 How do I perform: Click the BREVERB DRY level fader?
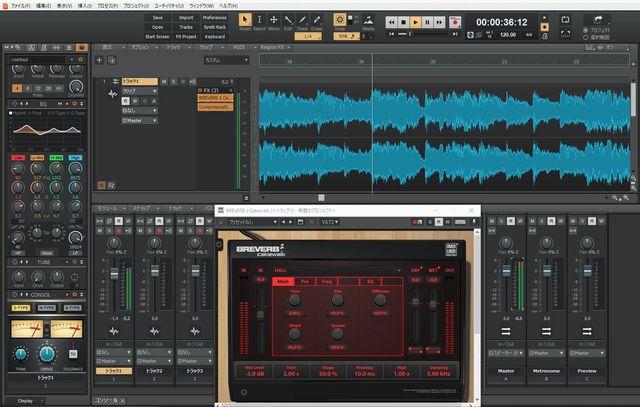[415, 302]
